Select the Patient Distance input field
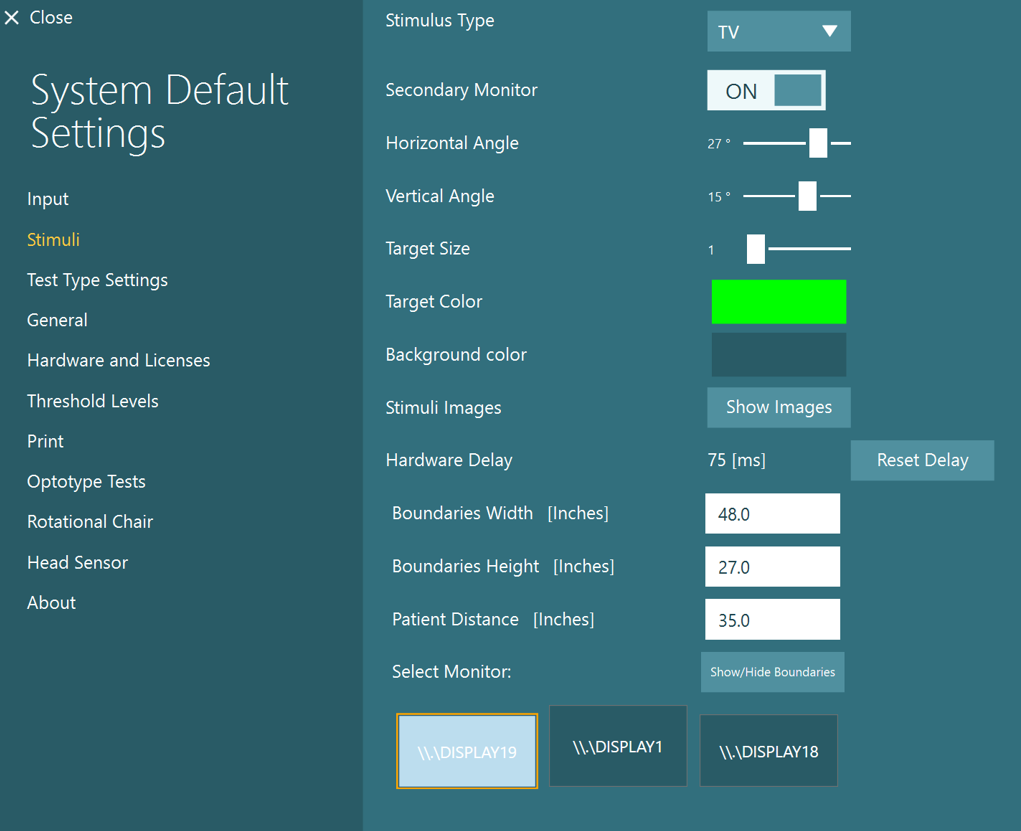 point(772,620)
